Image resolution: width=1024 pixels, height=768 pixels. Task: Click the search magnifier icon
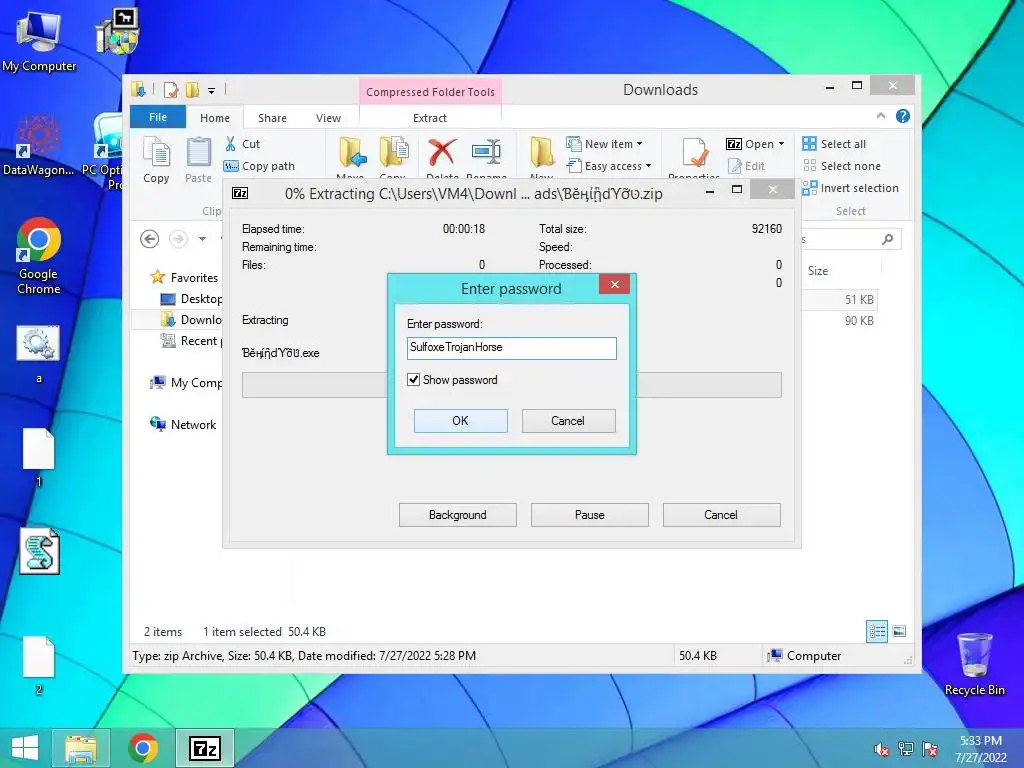click(x=888, y=240)
